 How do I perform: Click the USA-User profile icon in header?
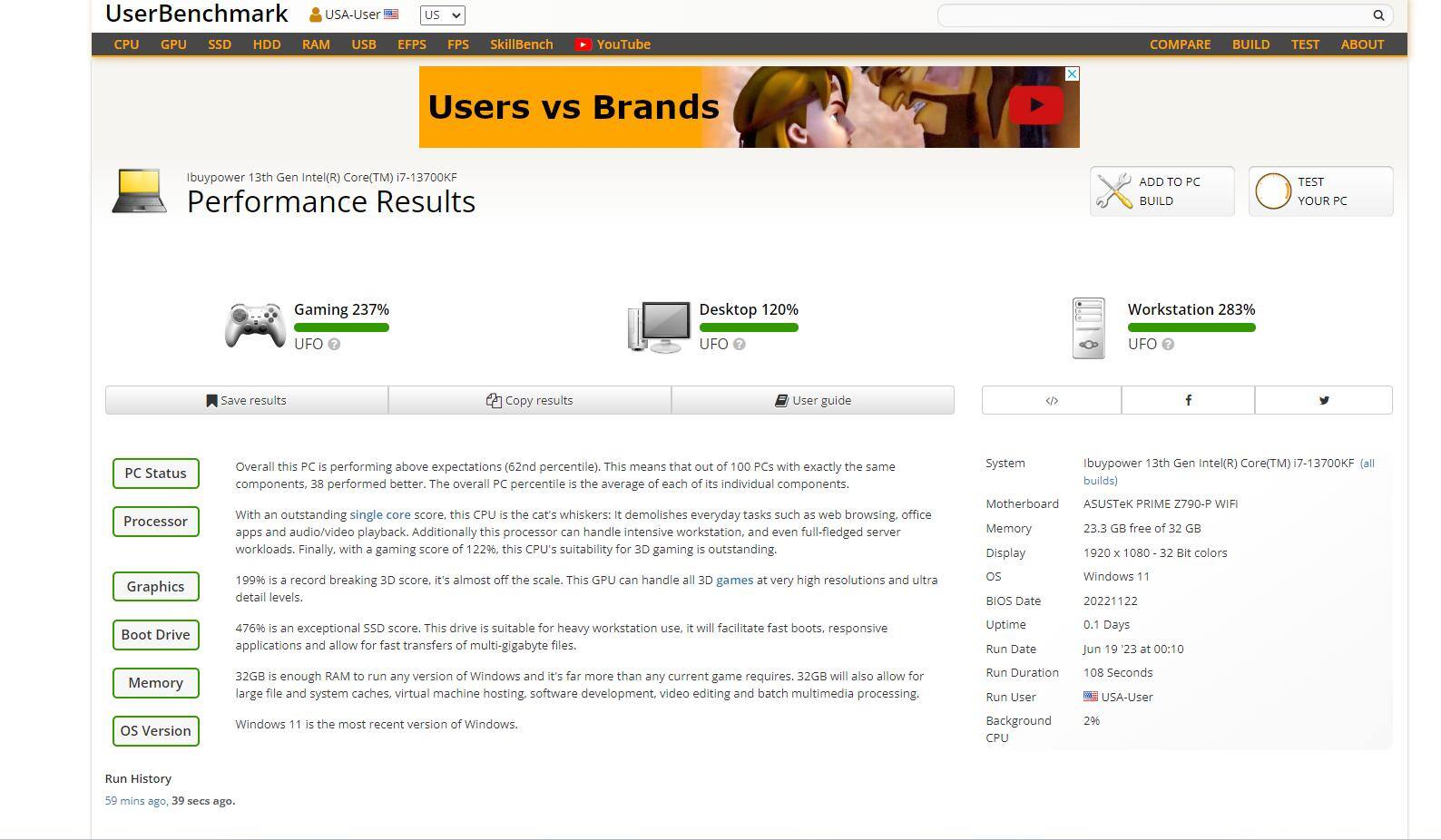coord(315,15)
